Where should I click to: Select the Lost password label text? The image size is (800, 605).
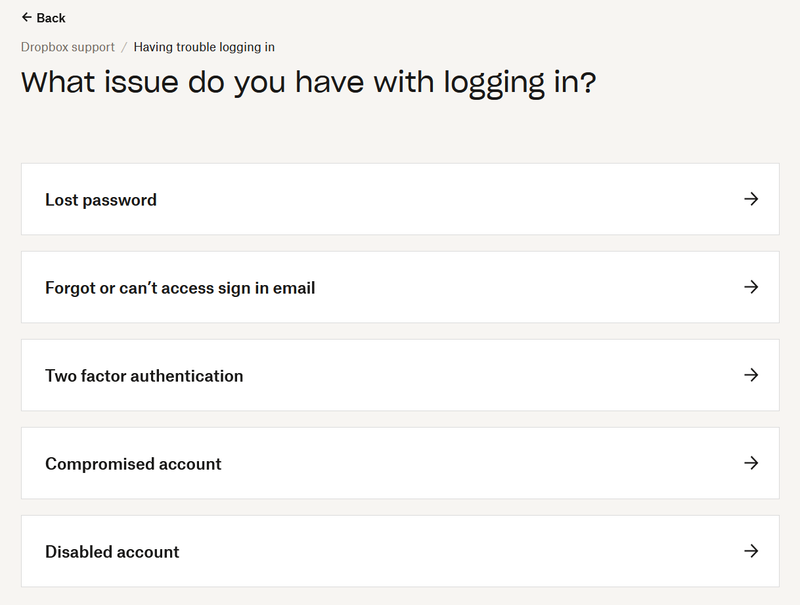coord(101,200)
